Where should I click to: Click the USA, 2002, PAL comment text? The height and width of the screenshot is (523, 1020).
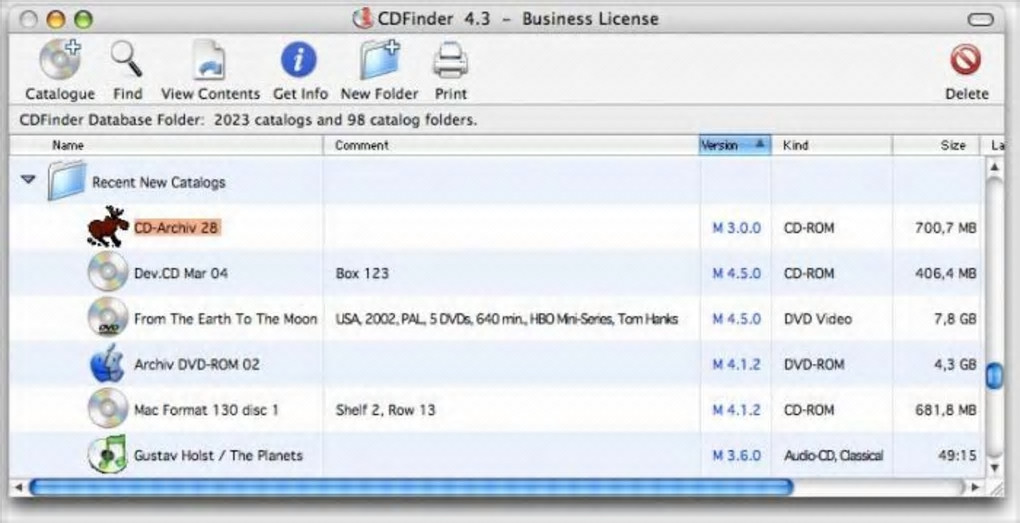click(507, 319)
